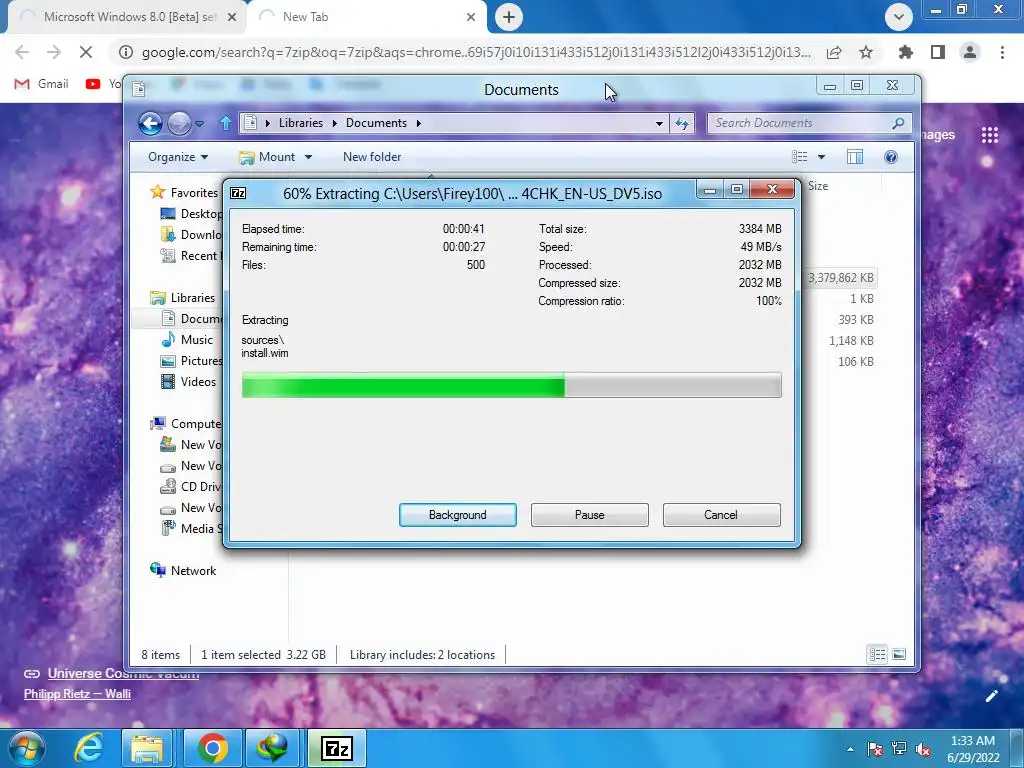
Task: Open Chrome profile icon
Action: click(970, 52)
